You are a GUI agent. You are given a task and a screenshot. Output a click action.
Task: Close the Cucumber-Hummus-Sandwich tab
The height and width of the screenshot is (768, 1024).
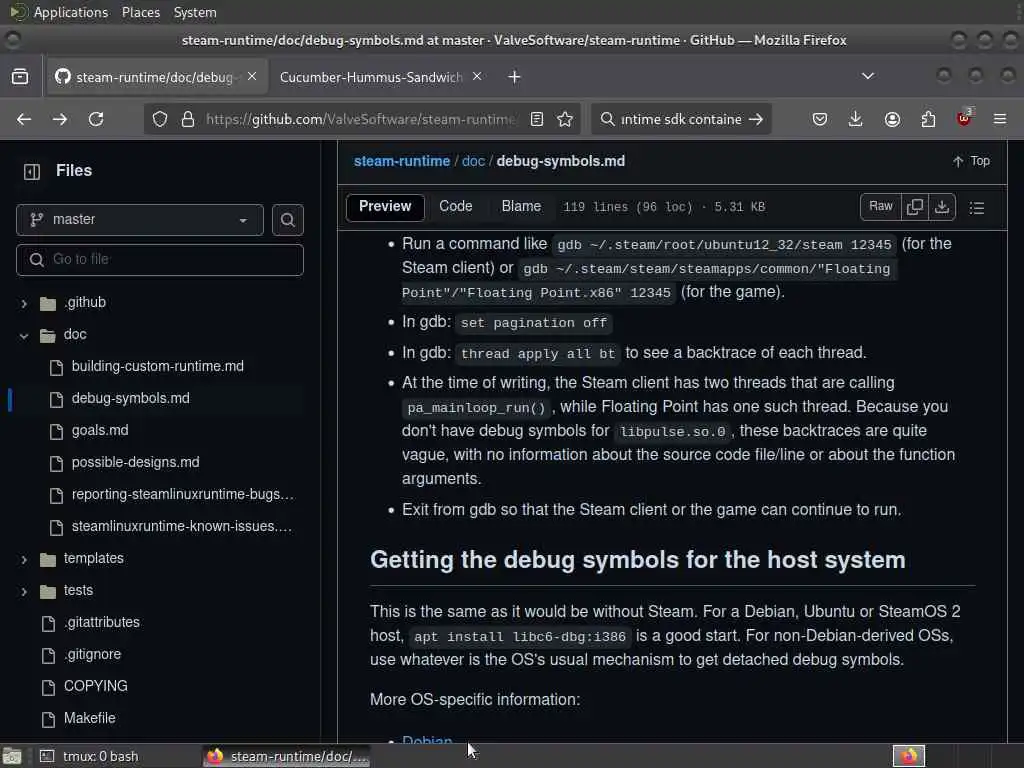(x=477, y=76)
